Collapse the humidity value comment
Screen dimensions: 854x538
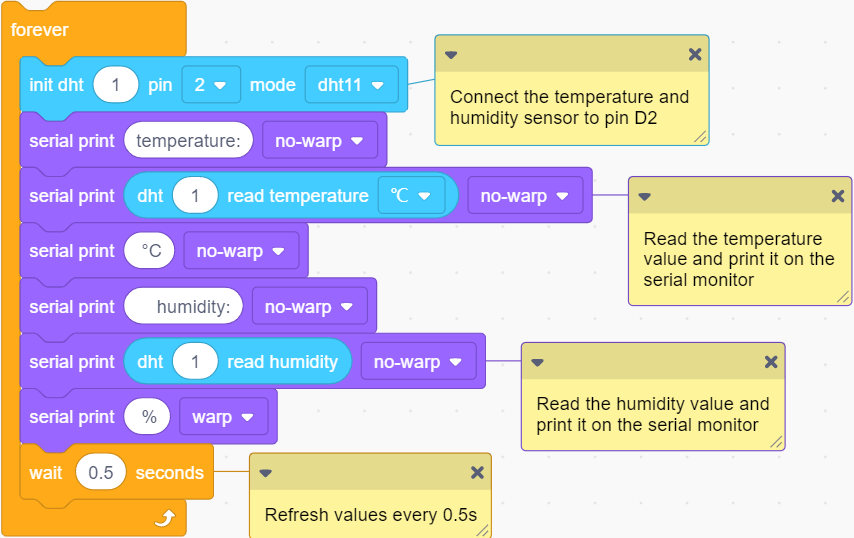[x=538, y=363]
